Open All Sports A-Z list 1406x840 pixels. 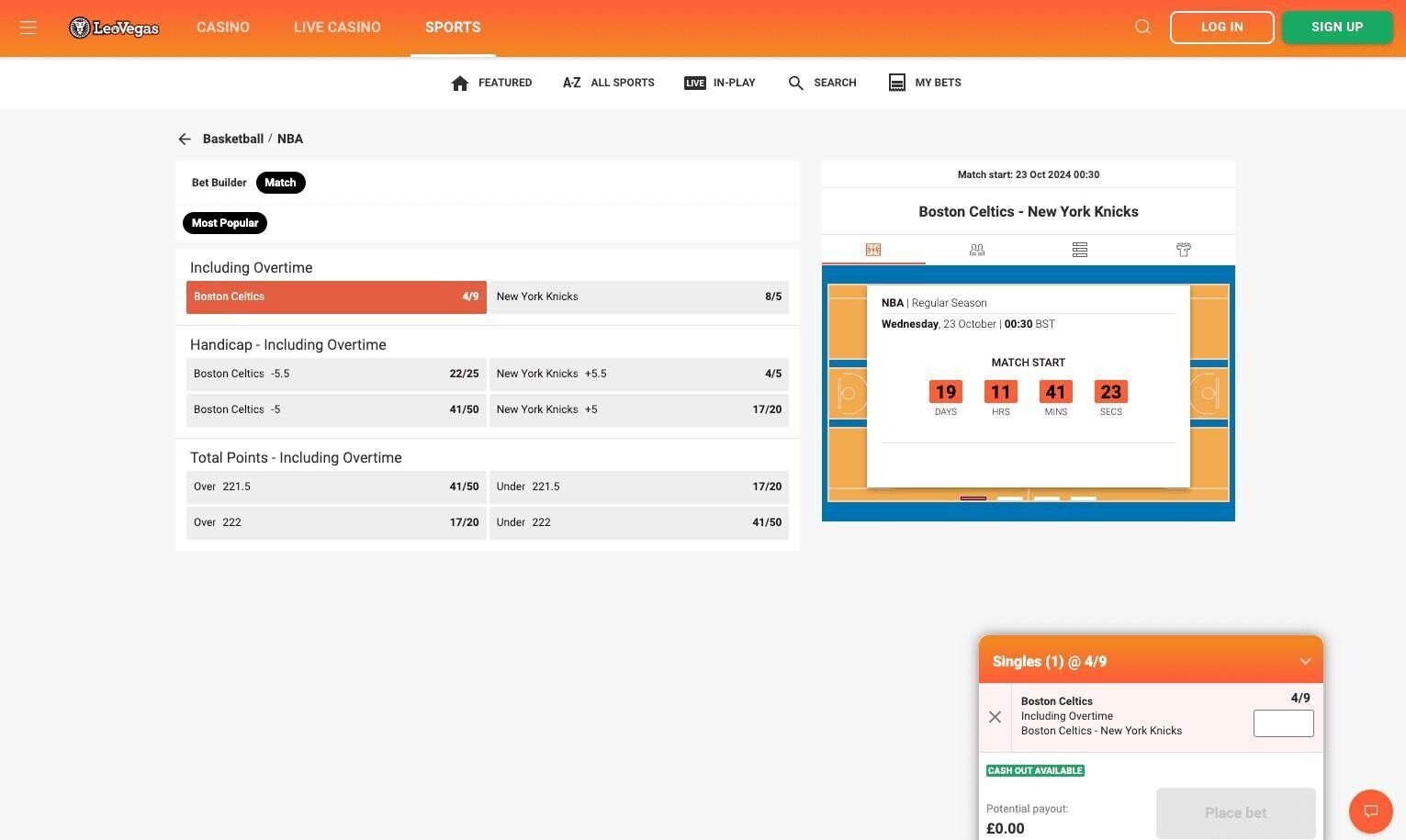(x=608, y=83)
